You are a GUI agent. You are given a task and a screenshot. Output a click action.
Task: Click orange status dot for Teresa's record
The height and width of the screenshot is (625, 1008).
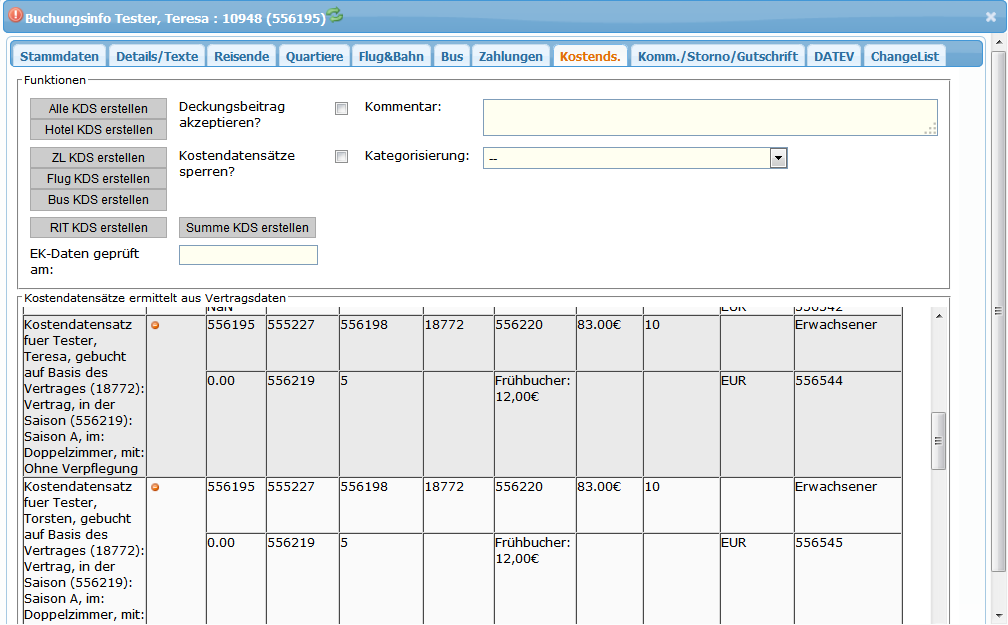click(155, 325)
